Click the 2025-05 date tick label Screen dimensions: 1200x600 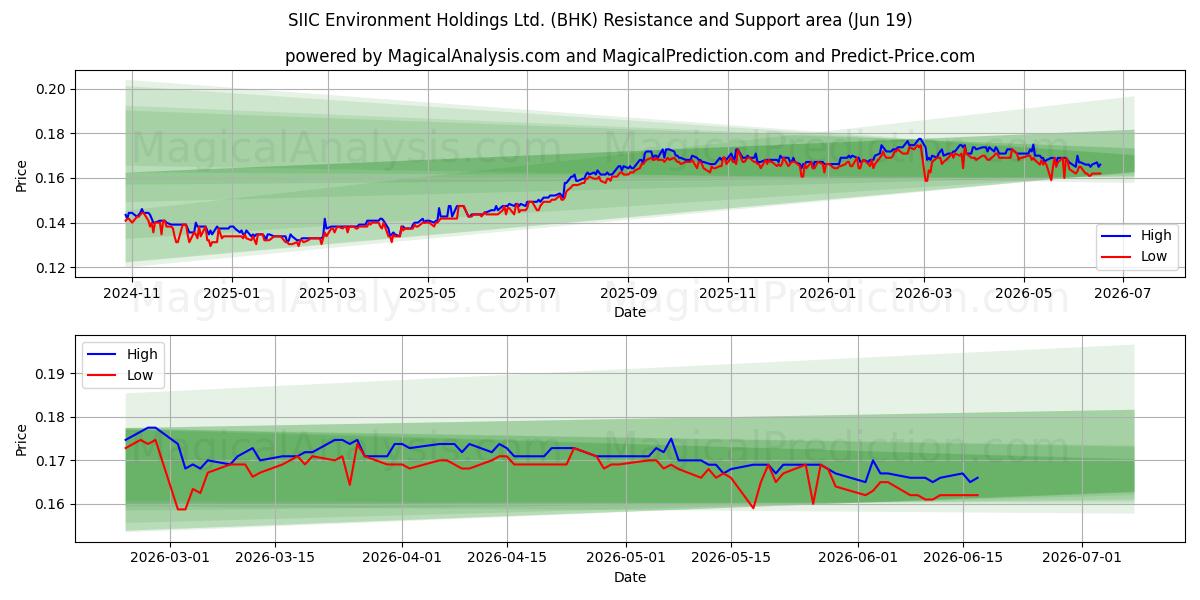click(x=428, y=293)
